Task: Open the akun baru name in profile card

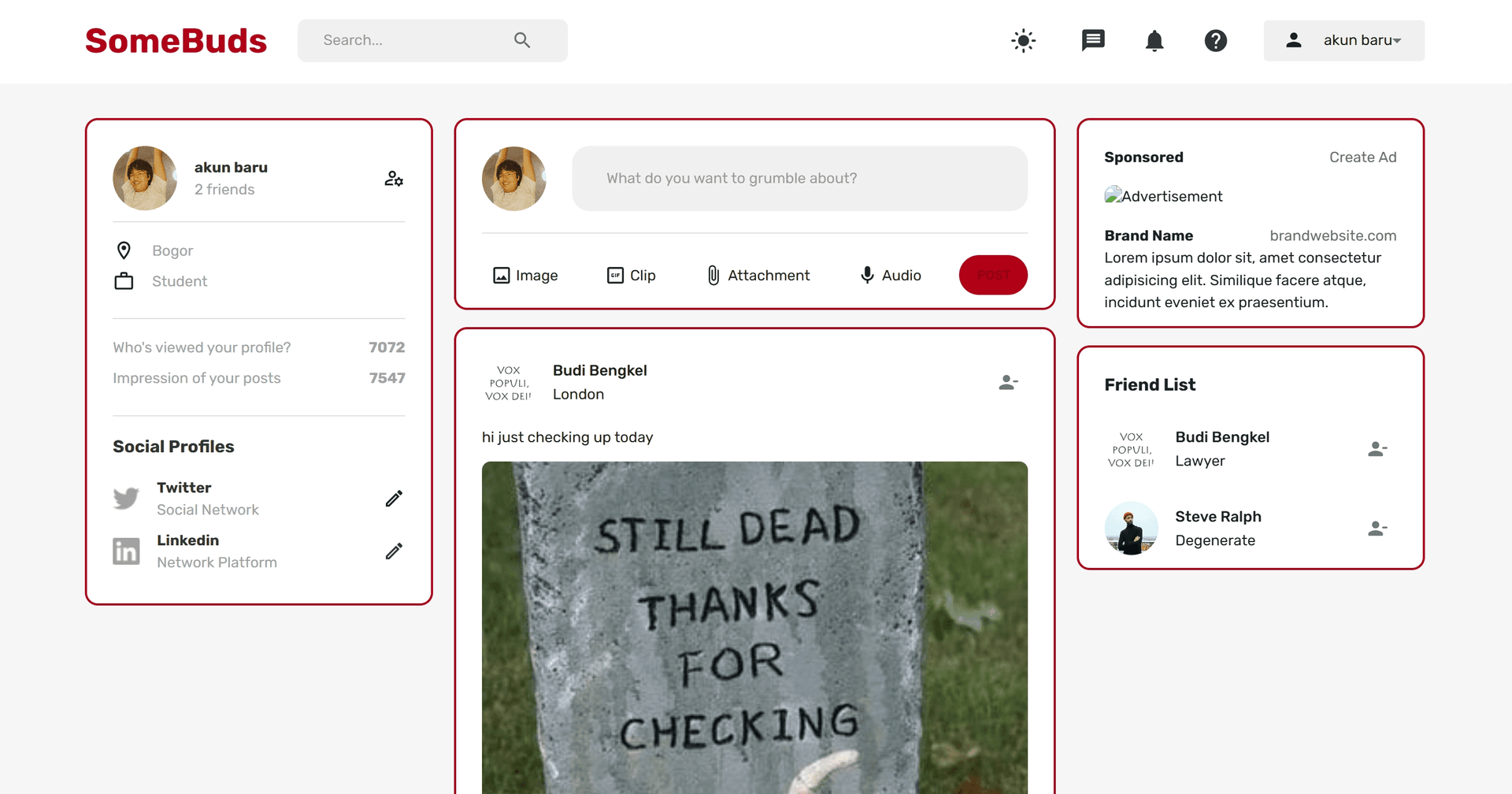Action: point(231,167)
